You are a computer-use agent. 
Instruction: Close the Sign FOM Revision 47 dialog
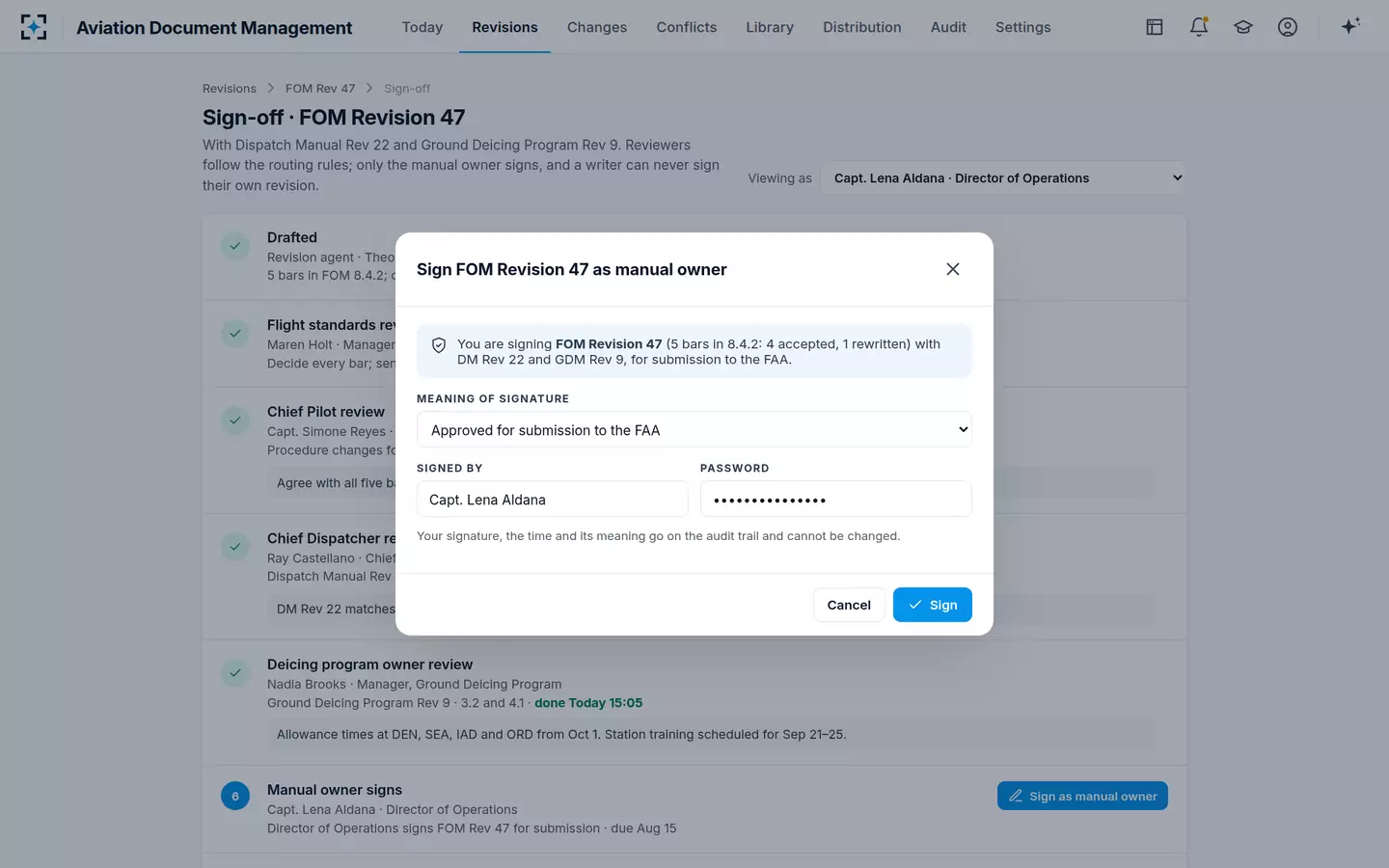point(953,269)
